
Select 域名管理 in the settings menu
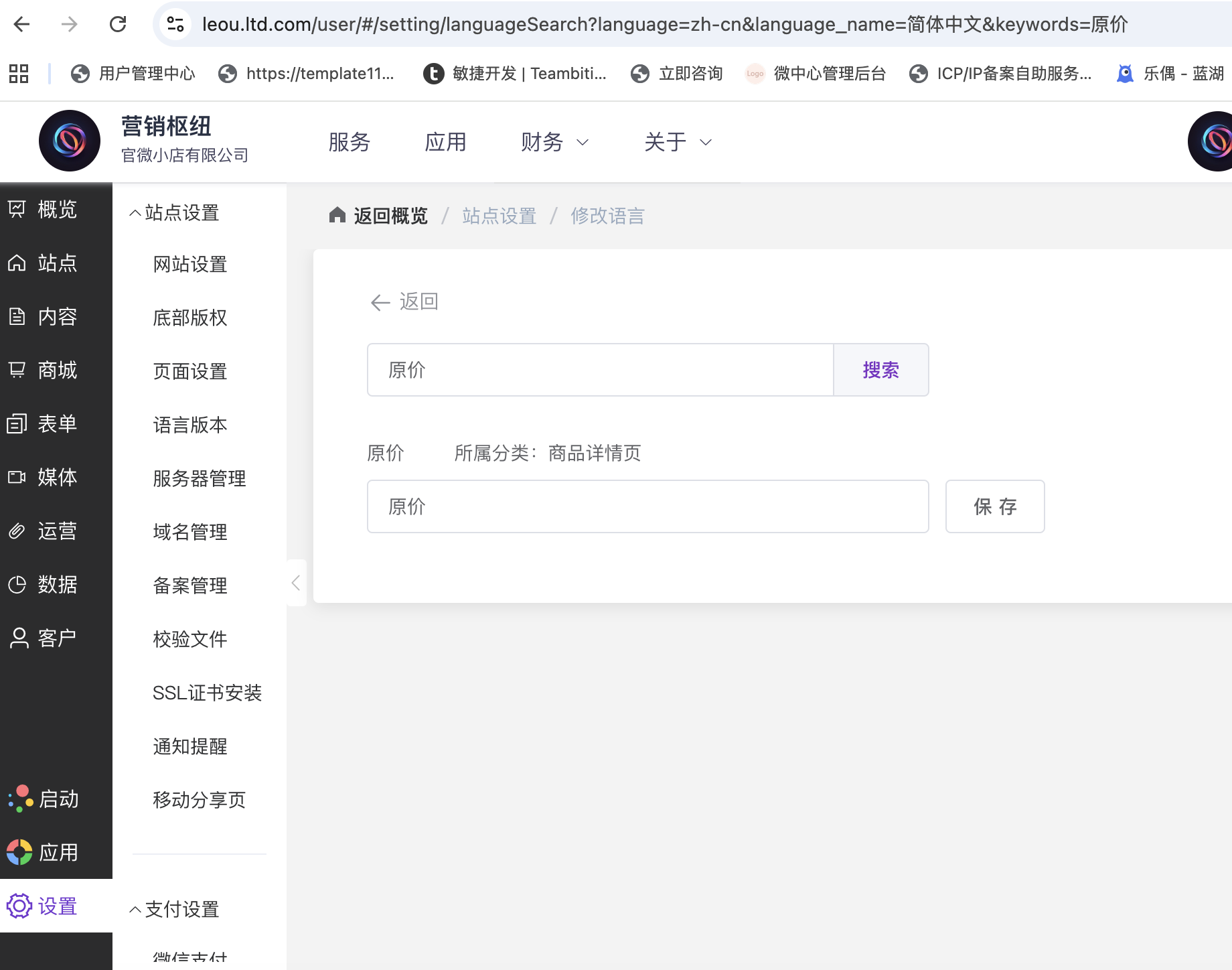coord(190,532)
